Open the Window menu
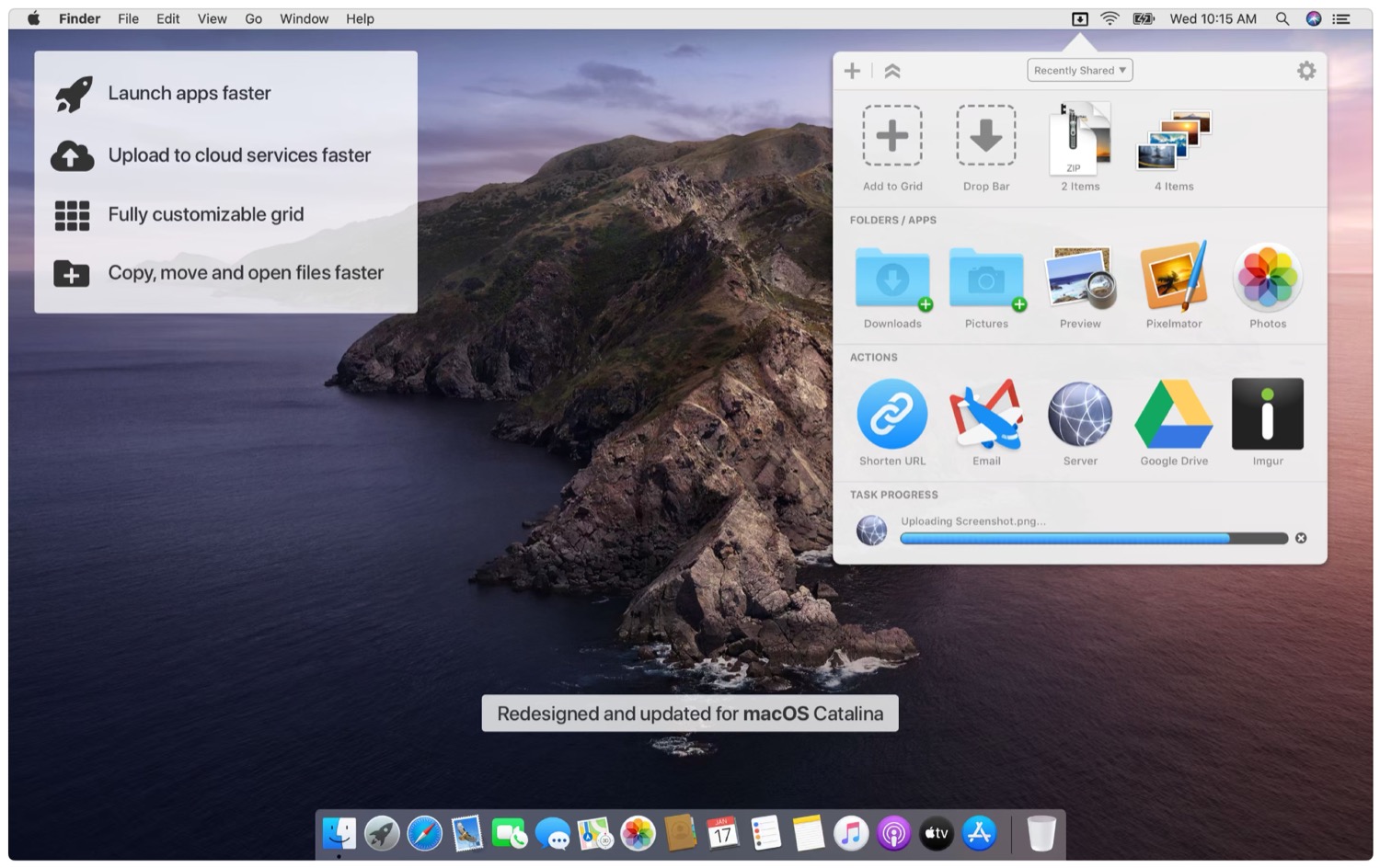Viewport: 1380px width, 868px height. (304, 18)
